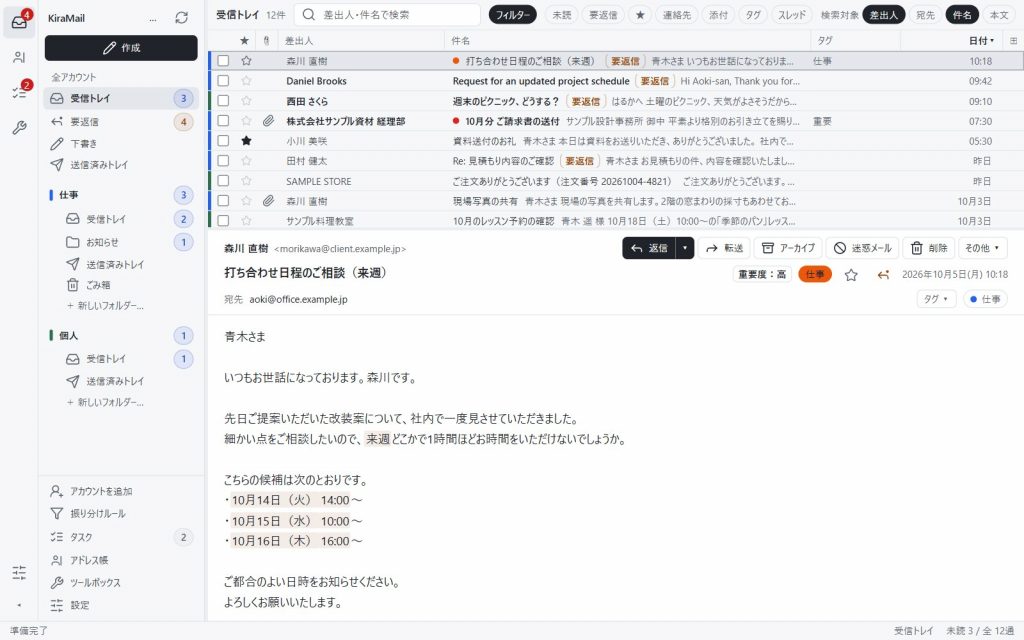Click the 転送 forward button

tap(724, 248)
